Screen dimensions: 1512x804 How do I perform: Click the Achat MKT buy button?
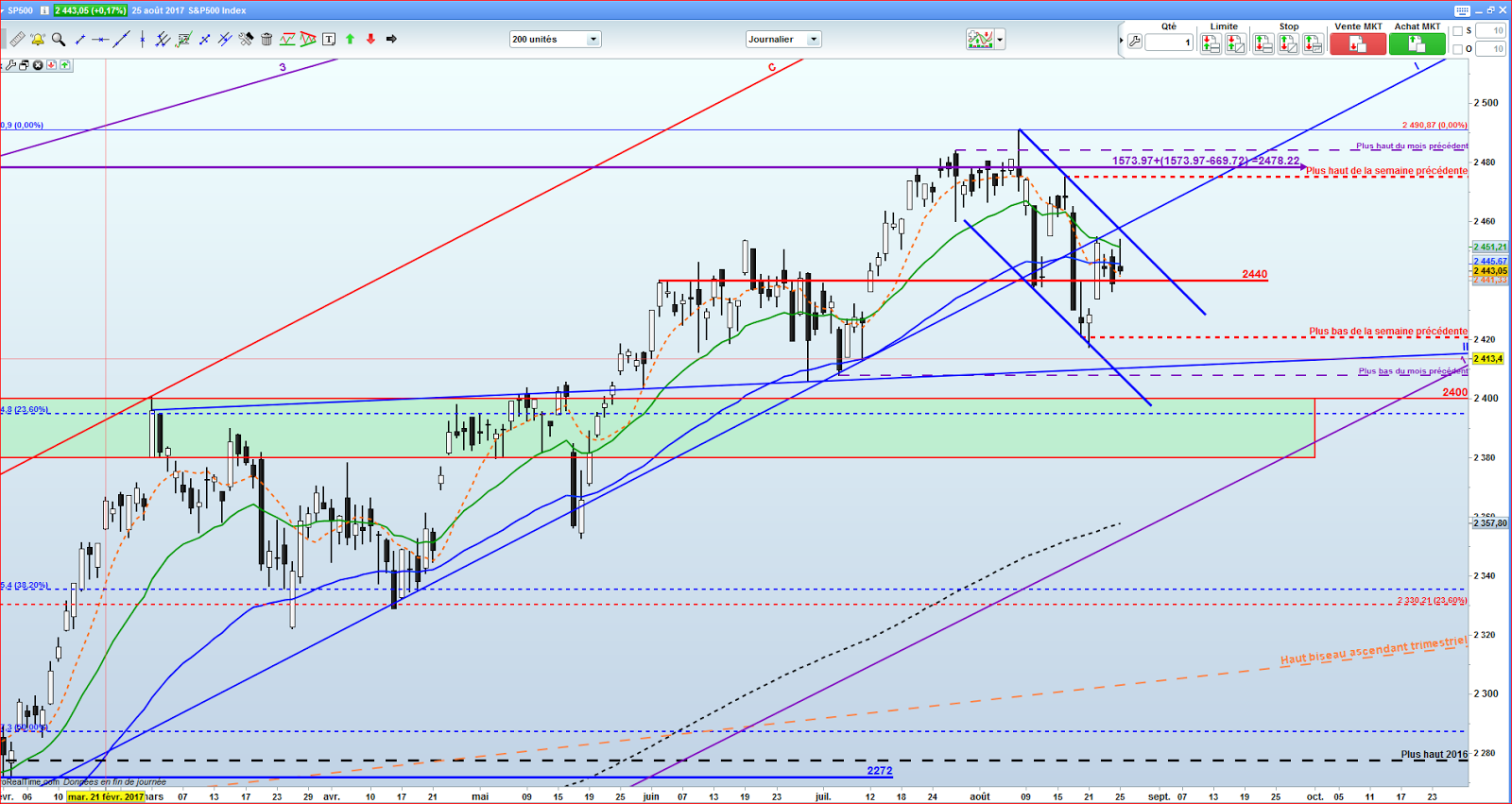tap(1417, 43)
